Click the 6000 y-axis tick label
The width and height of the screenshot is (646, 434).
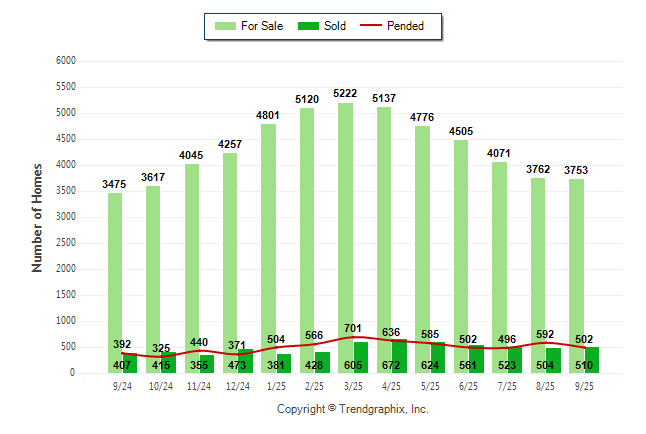pos(65,61)
